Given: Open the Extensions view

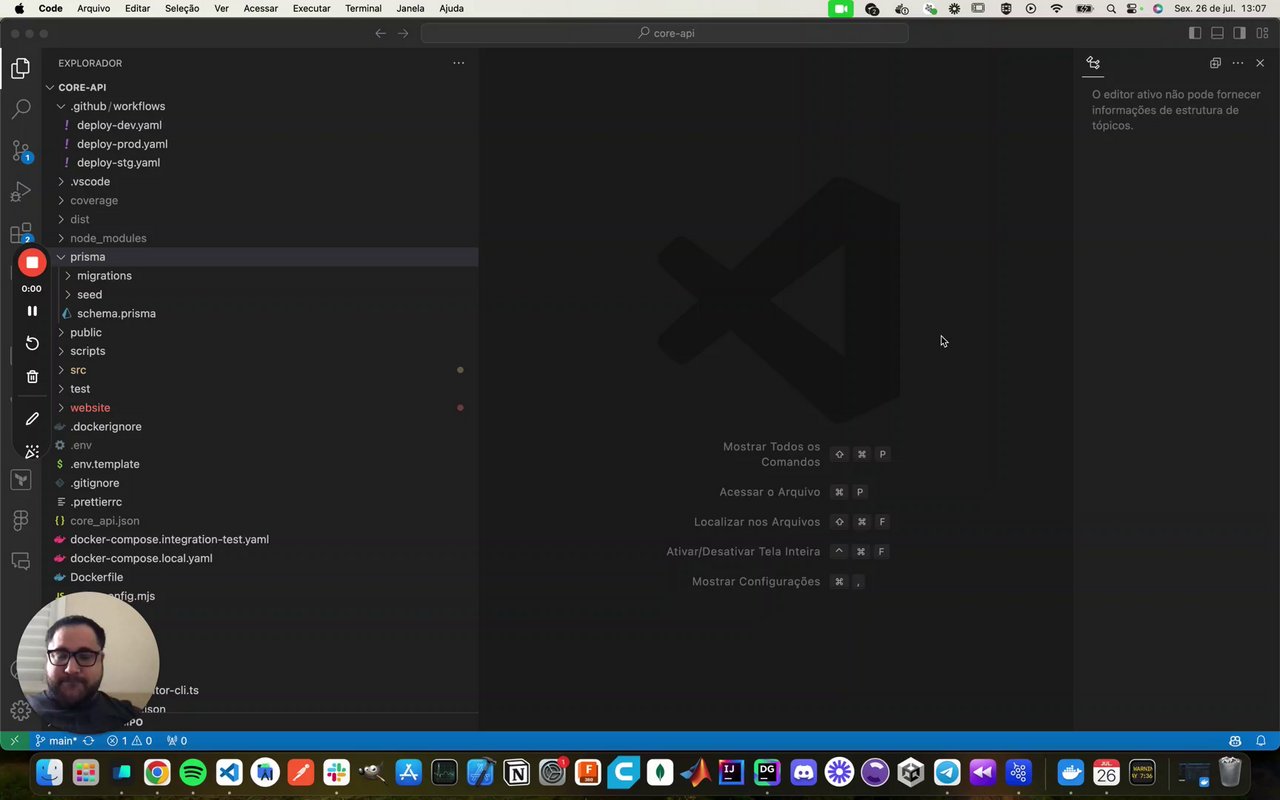Looking at the screenshot, I should pos(21,234).
